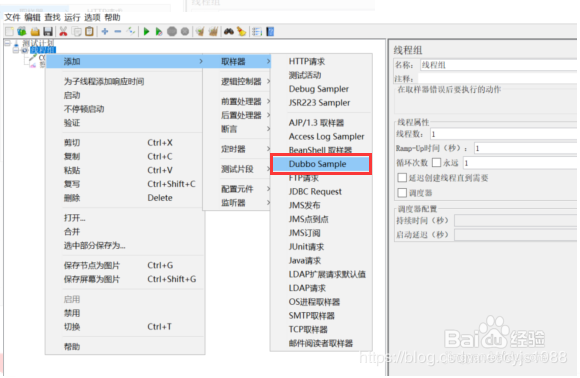Screen dimensions: 580x378
Task: Click the Start no pauses icon
Action: click(x=159, y=32)
